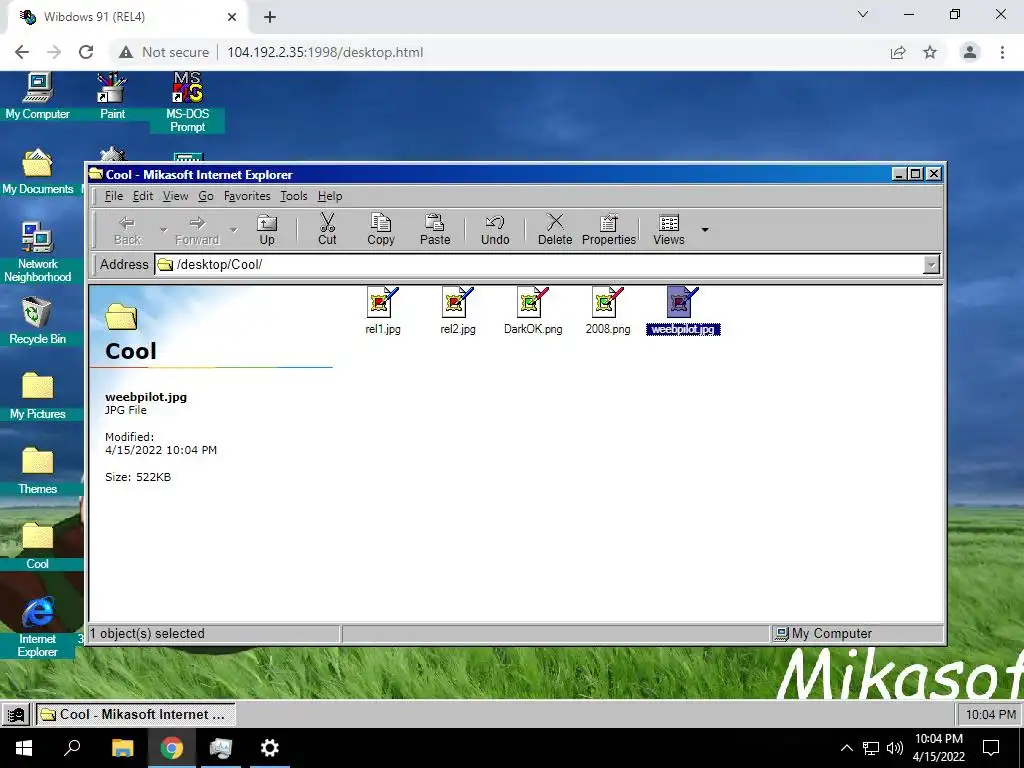Open My Computer desktop icon

pos(37,95)
